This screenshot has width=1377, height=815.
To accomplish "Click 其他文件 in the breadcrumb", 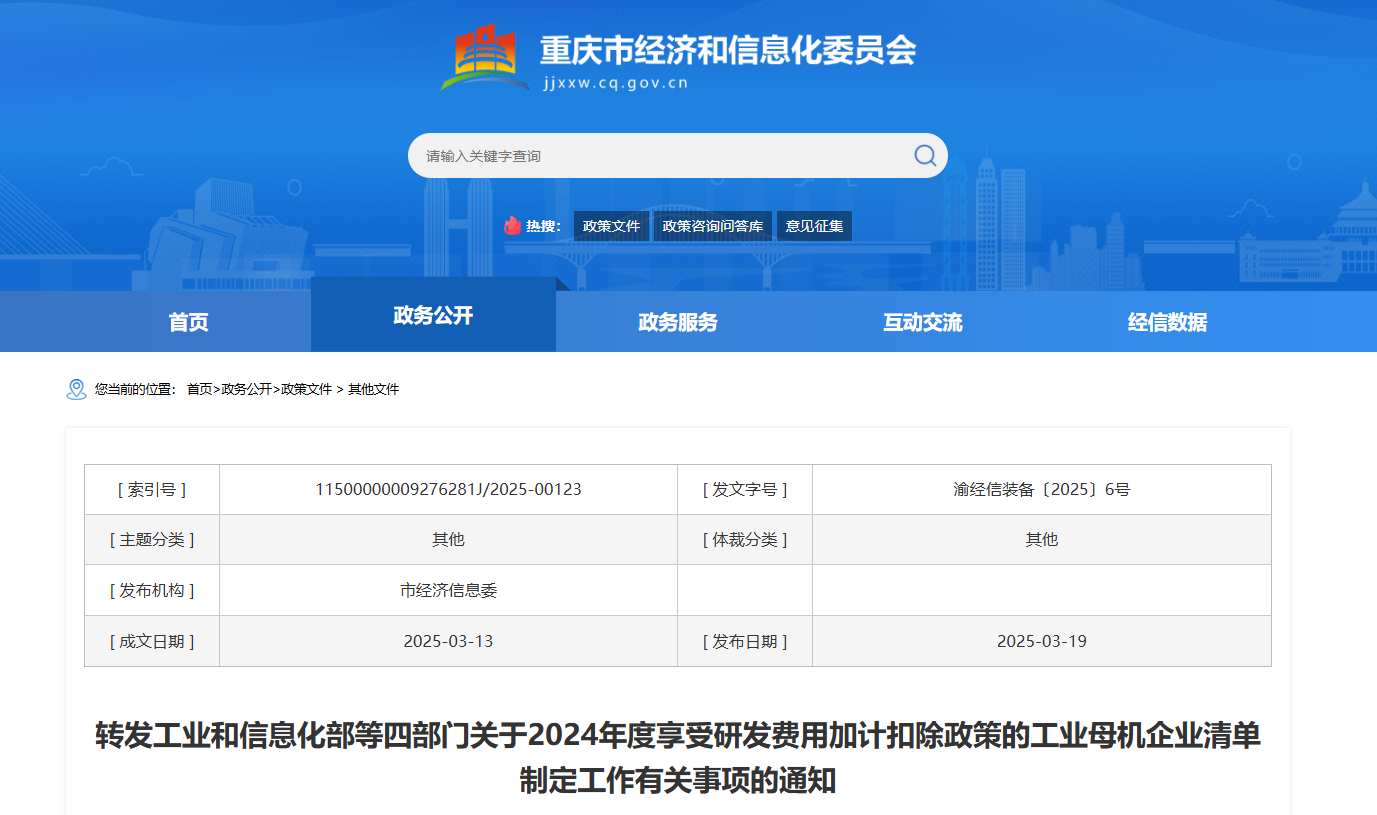I will coord(373,389).
